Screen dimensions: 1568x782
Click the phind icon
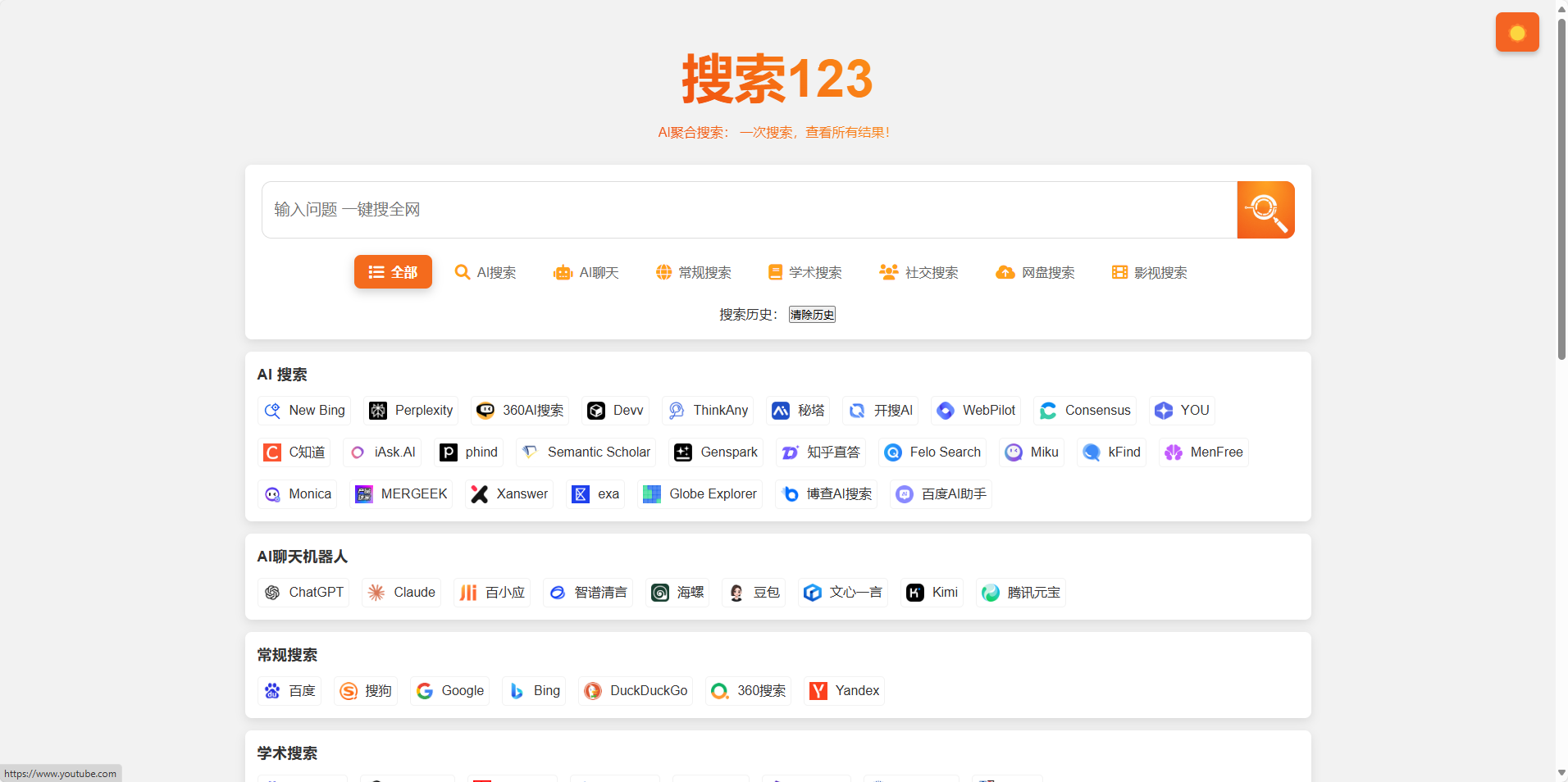(x=449, y=452)
